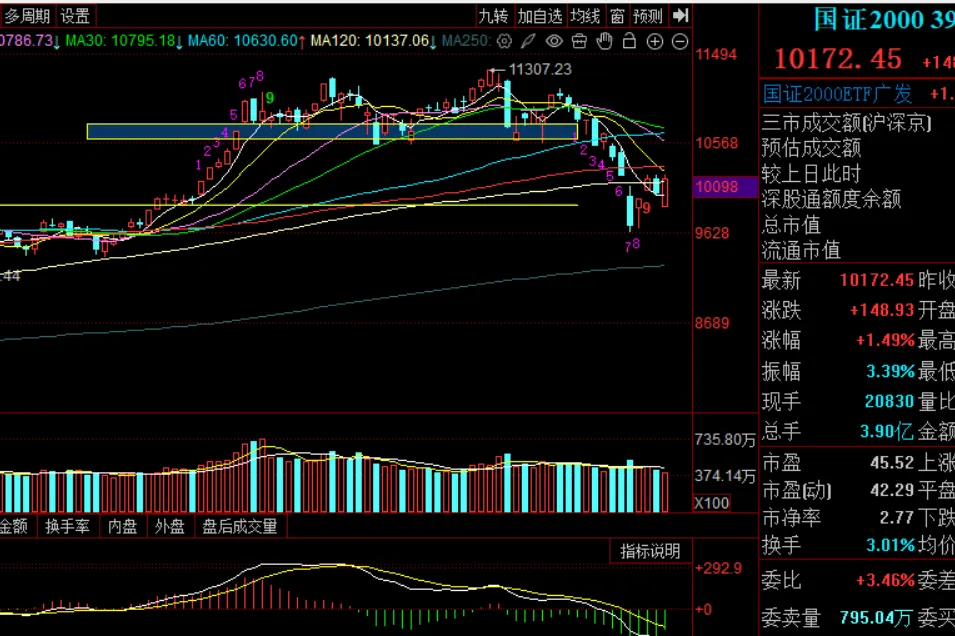
Task: Click the 总手 3.90亿 value
Action: pyautogui.click(x=887, y=431)
